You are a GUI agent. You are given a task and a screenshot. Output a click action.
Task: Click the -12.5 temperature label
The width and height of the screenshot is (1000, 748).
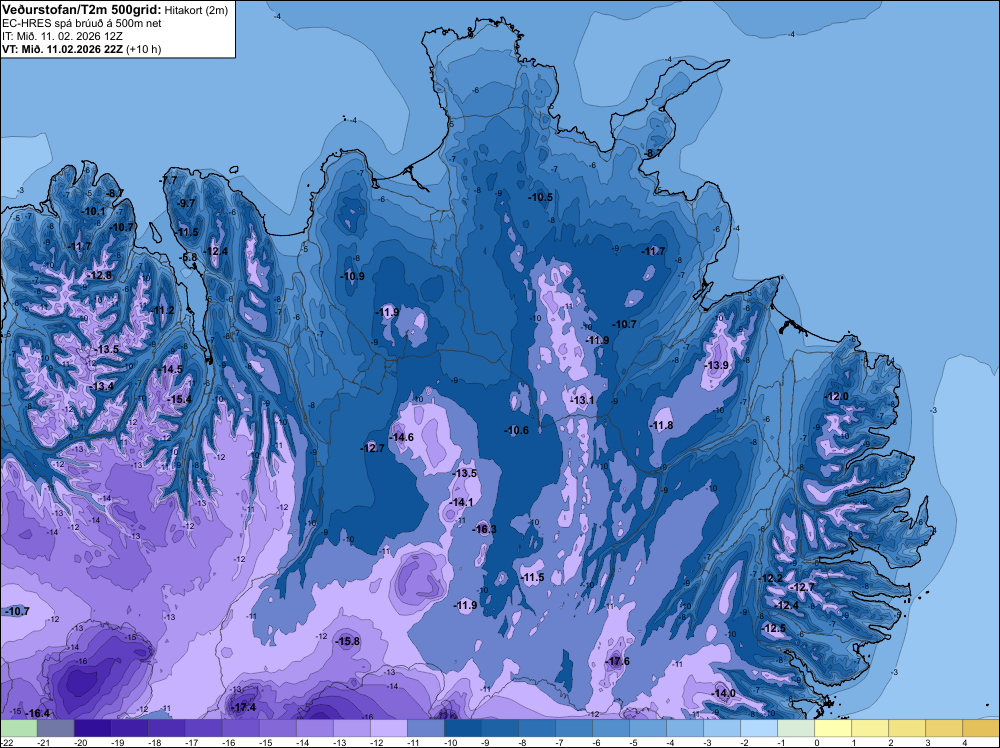774,628
